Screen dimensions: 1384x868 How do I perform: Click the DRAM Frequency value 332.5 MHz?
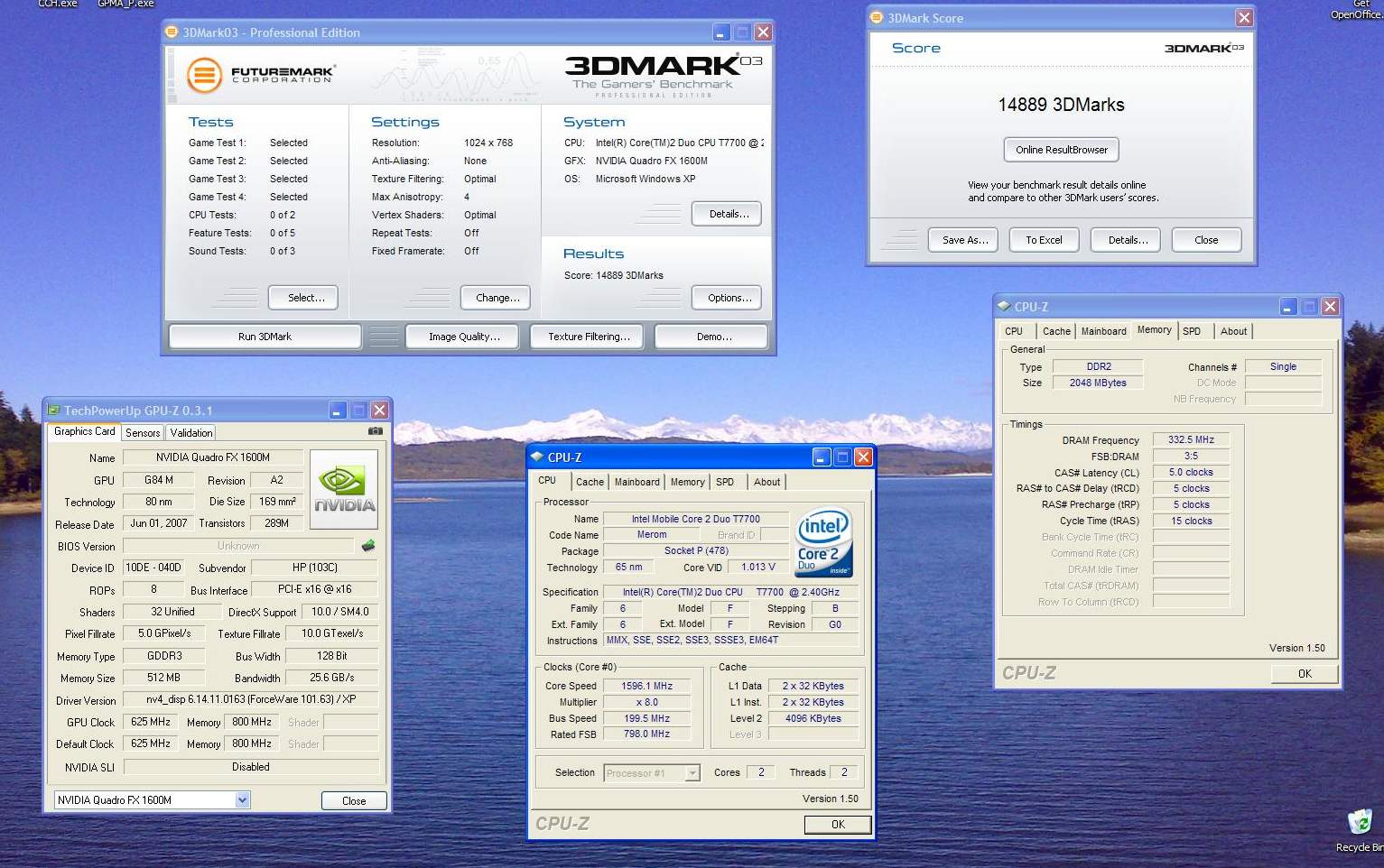click(1191, 439)
